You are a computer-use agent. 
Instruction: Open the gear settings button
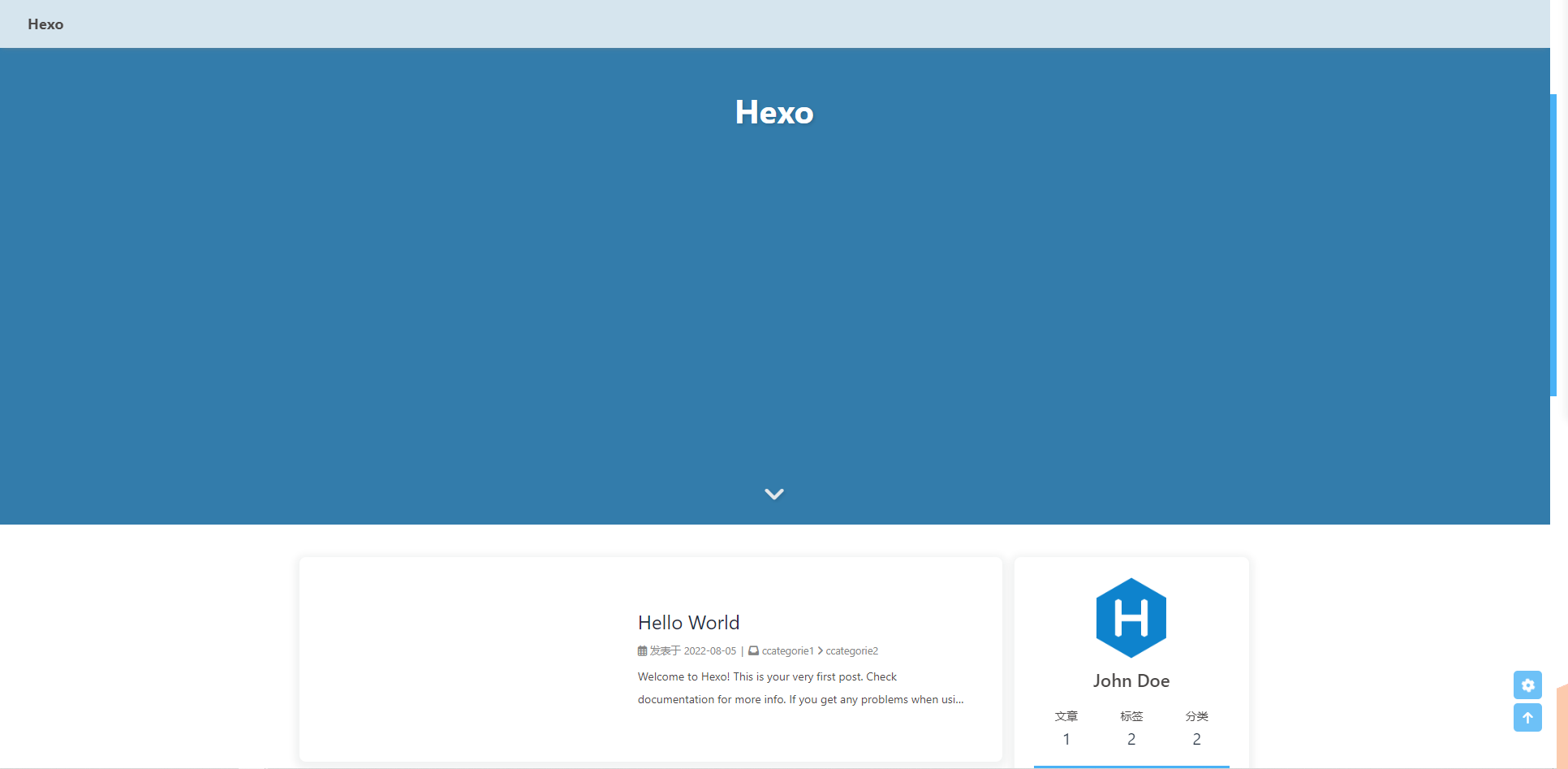(1527, 685)
